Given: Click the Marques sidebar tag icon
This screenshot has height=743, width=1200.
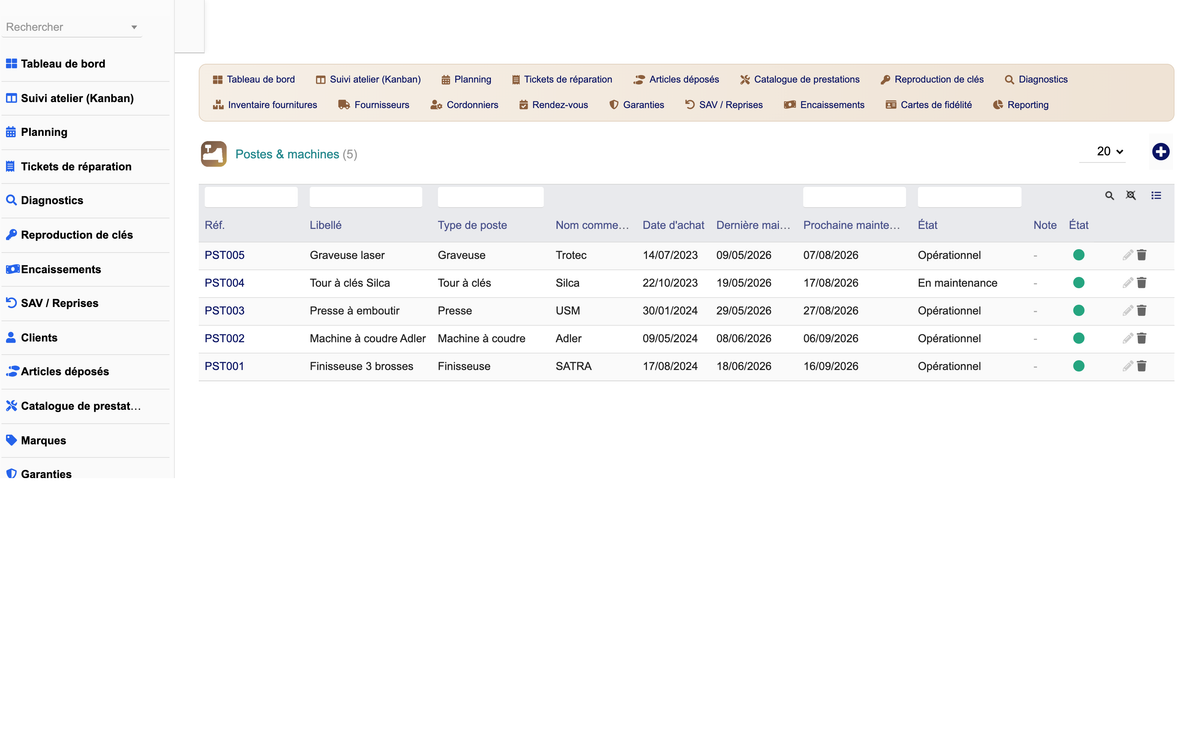Looking at the screenshot, I should [12, 440].
